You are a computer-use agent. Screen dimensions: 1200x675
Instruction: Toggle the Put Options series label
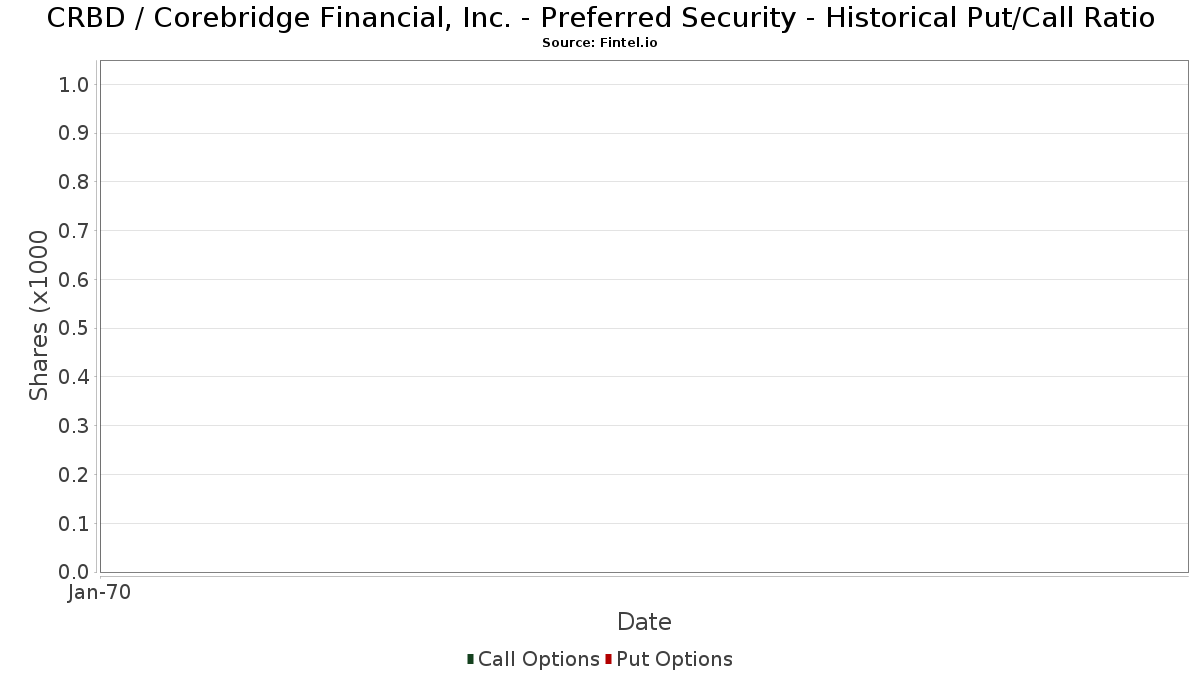pyautogui.click(x=675, y=659)
